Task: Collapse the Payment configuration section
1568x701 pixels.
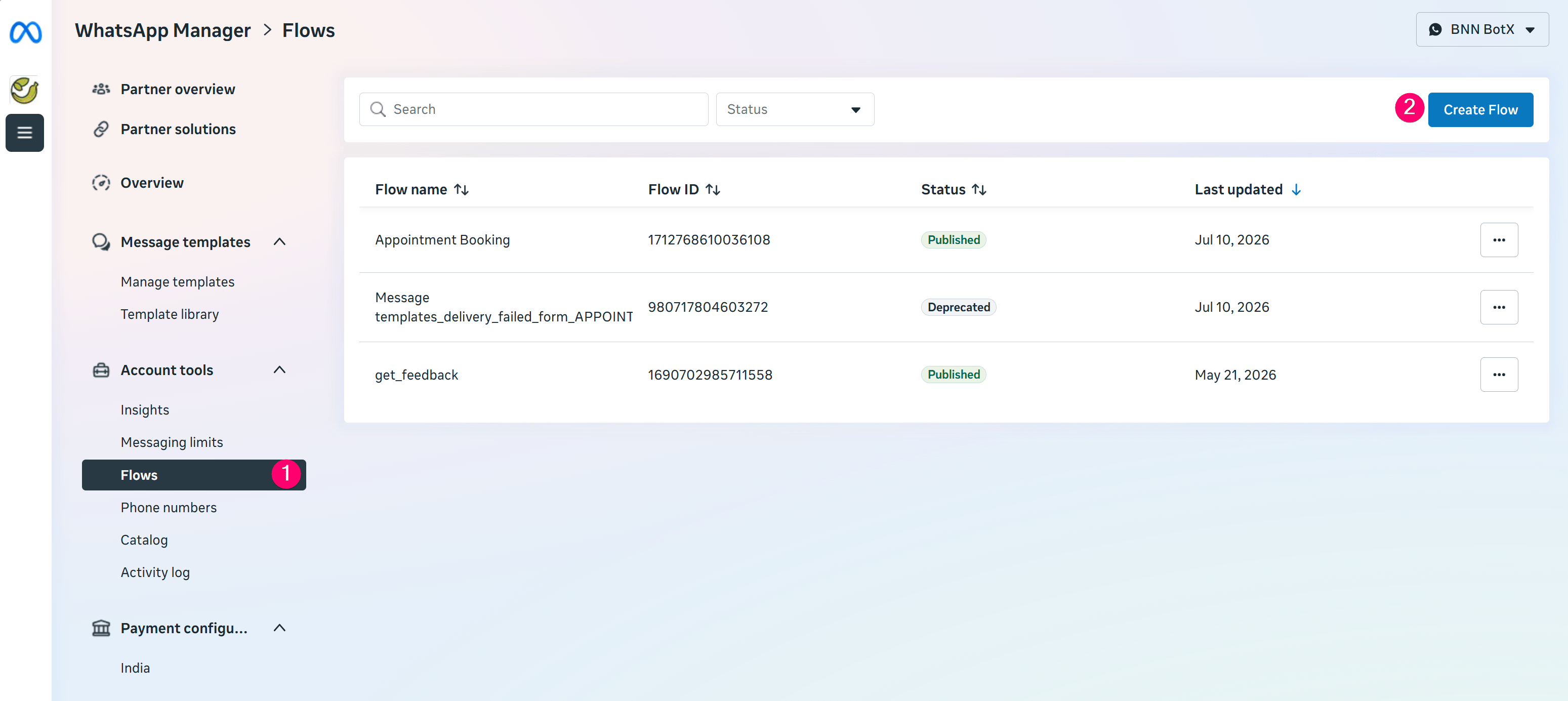Action: [279, 628]
